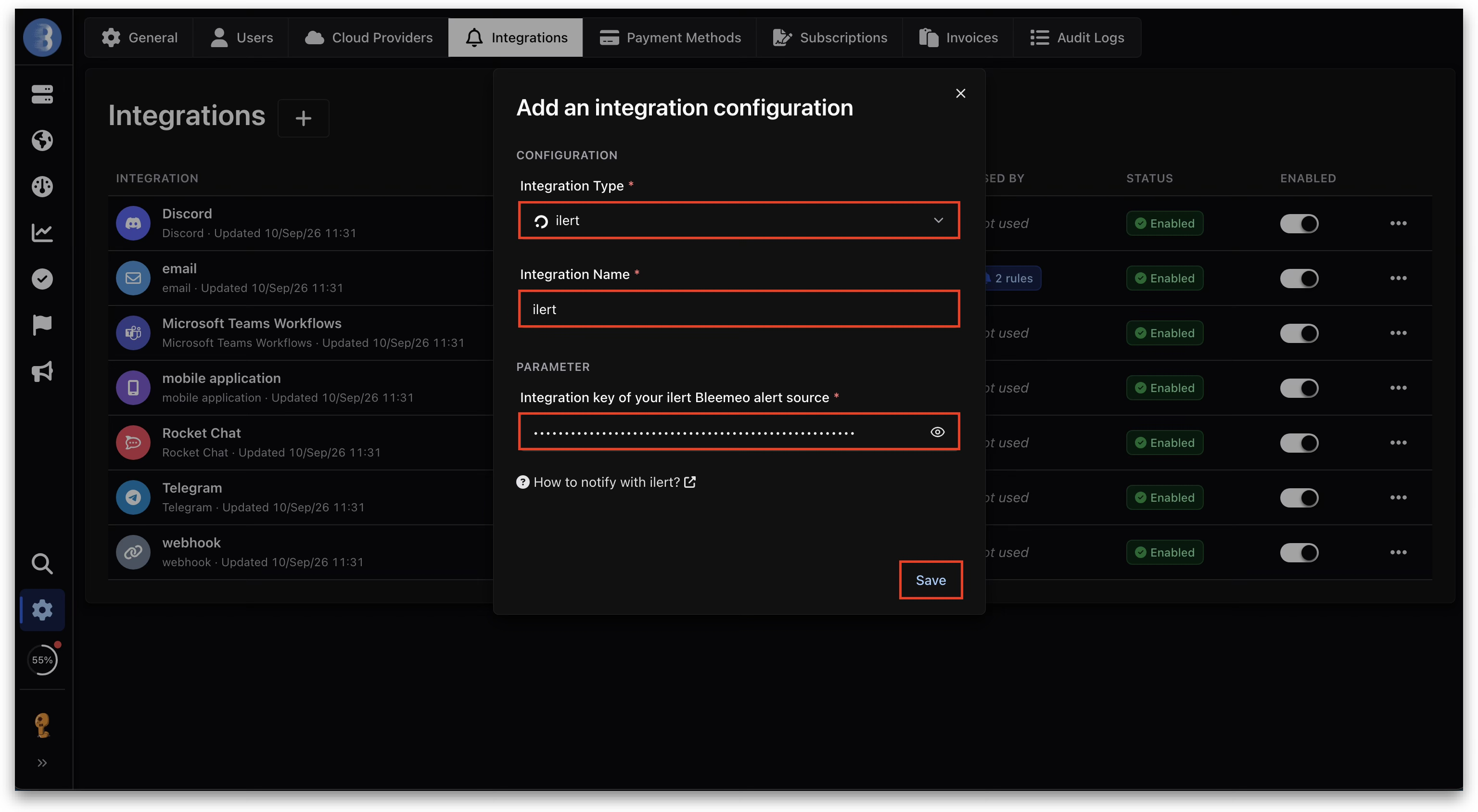Viewport: 1478px width, 812px height.
Task: Click the user avatar in sidebar
Action: (x=42, y=725)
